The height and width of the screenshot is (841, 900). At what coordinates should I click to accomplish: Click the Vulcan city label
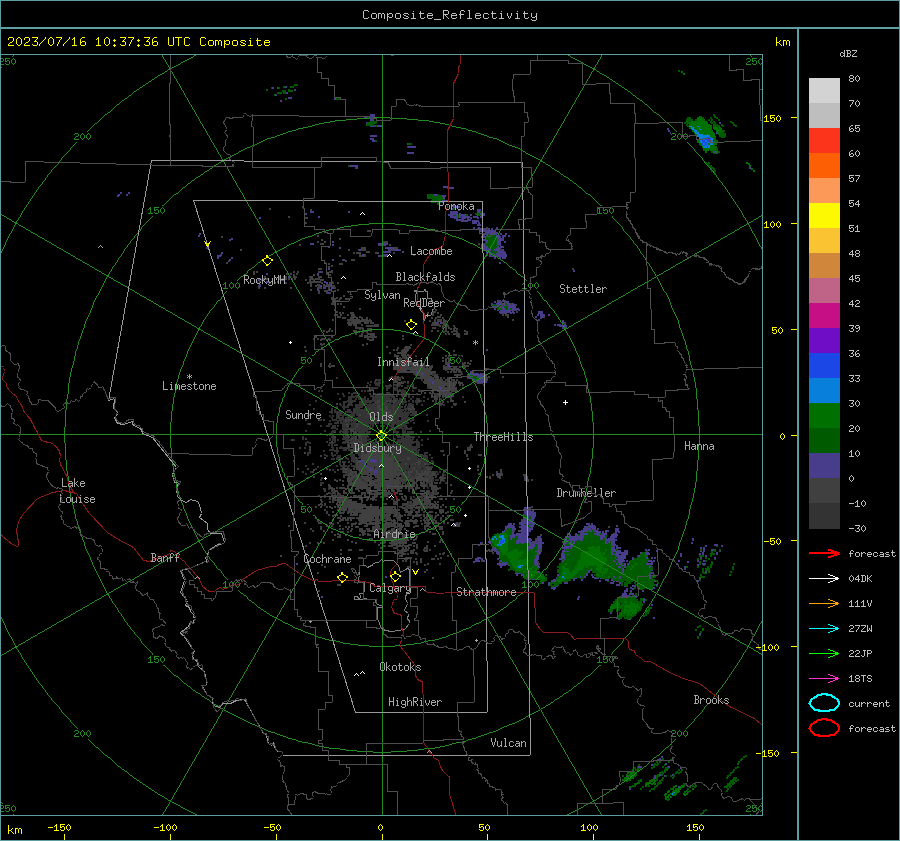pyautogui.click(x=509, y=743)
